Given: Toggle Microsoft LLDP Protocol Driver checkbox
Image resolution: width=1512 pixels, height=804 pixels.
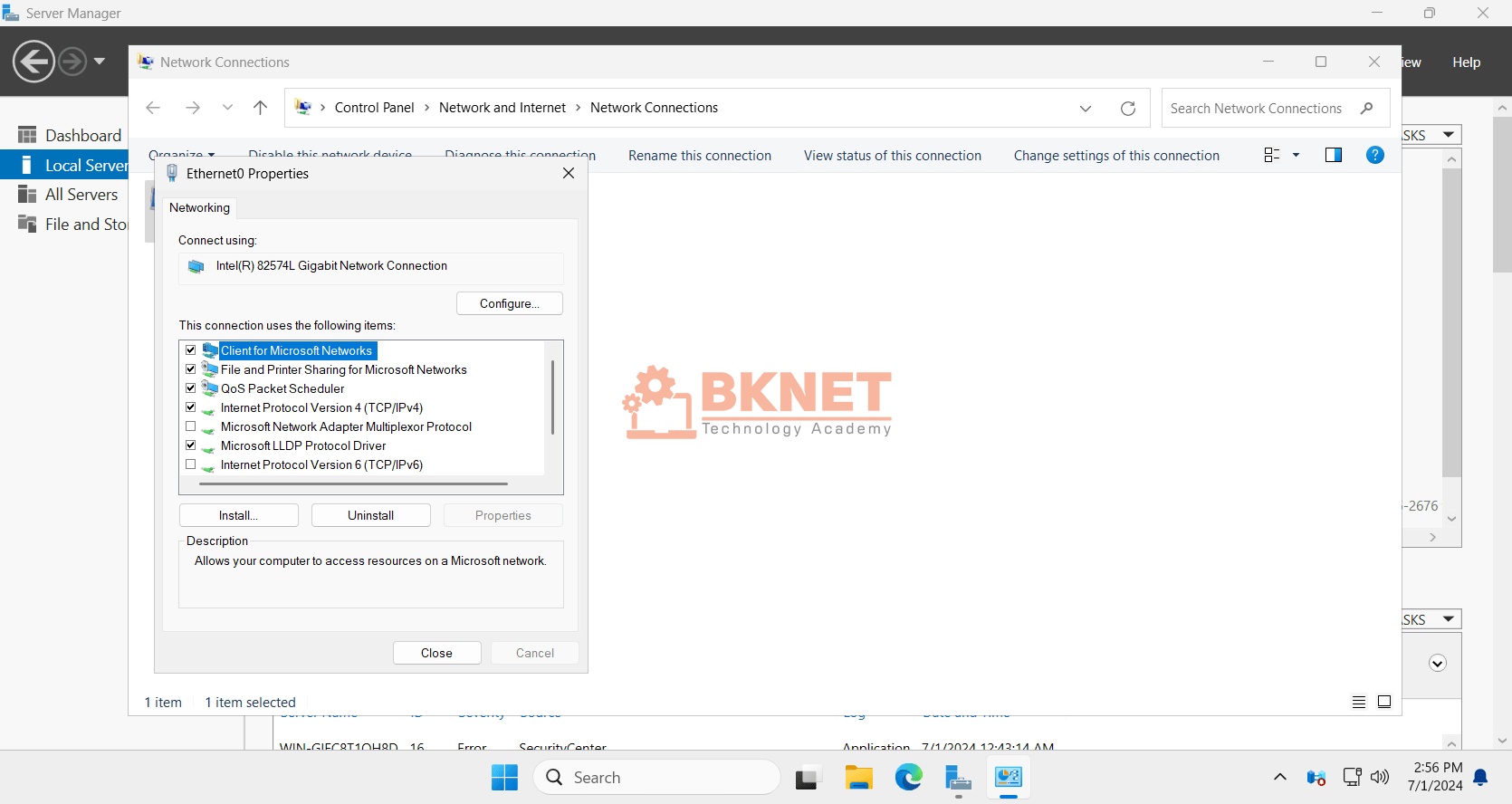Looking at the screenshot, I should [x=190, y=445].
